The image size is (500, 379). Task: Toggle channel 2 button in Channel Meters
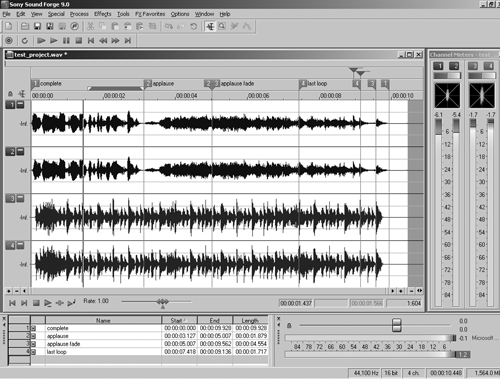point(454,66)
